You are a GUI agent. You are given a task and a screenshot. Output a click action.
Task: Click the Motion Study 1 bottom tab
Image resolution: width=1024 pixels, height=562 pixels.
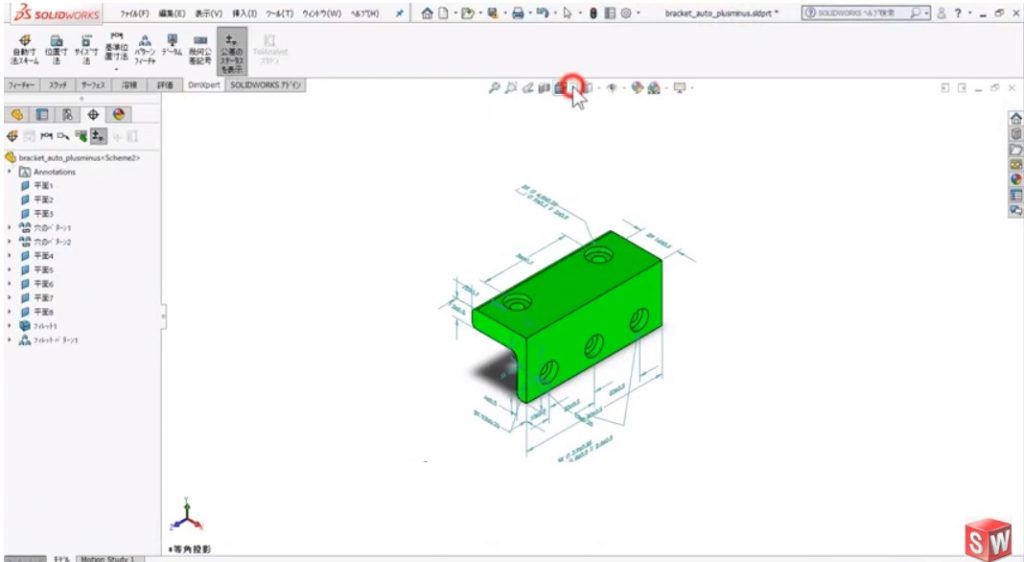(106, 558)
